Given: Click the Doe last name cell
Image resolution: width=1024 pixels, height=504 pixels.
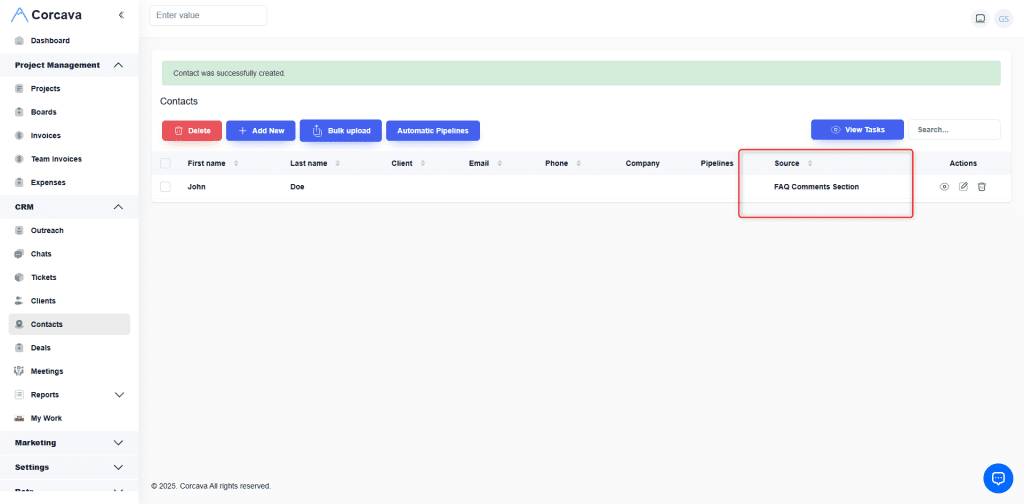Looking at the screenshot, I should pyautogui.click(x=297, y=187).
